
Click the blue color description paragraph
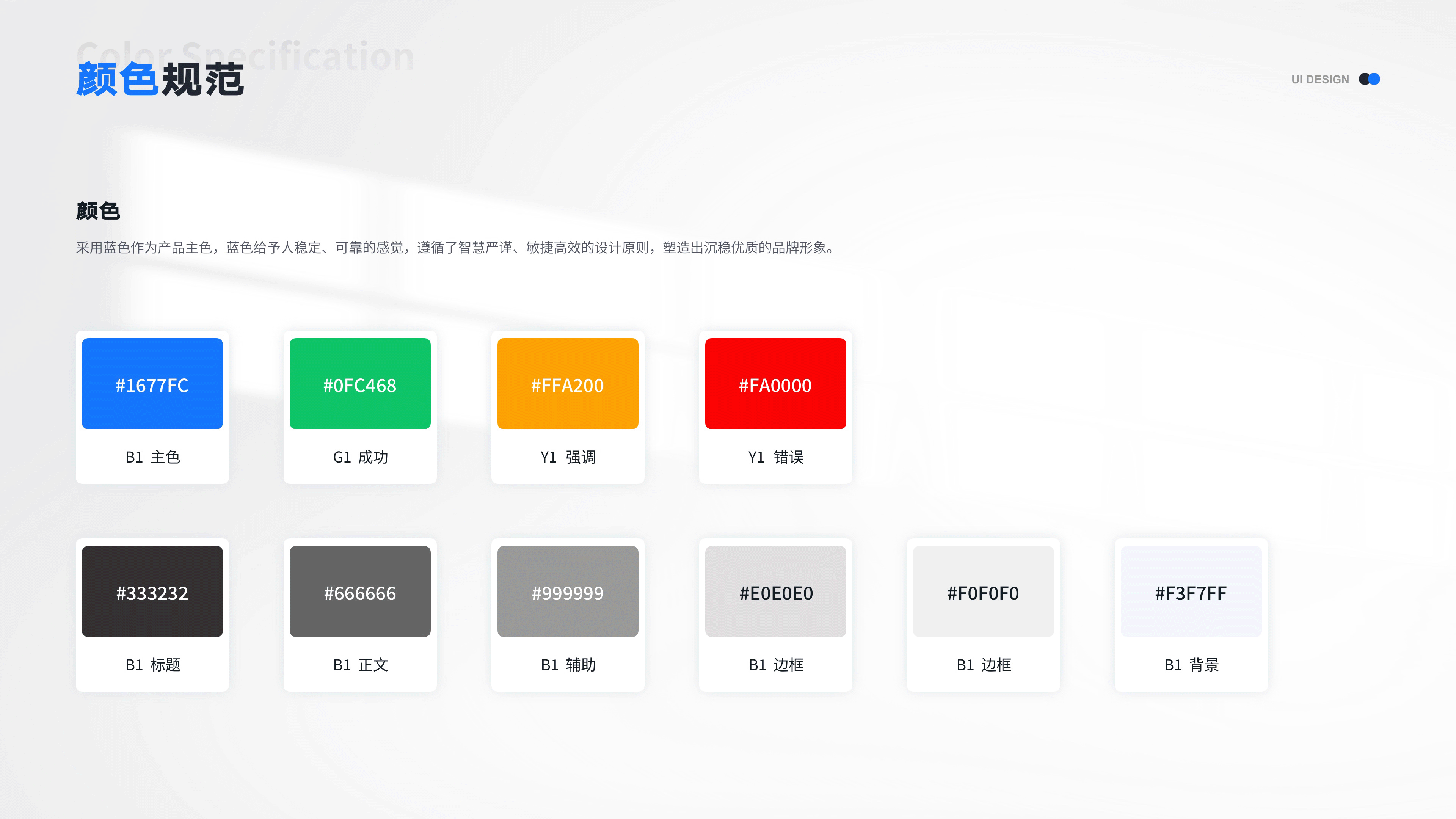(455, 248)
